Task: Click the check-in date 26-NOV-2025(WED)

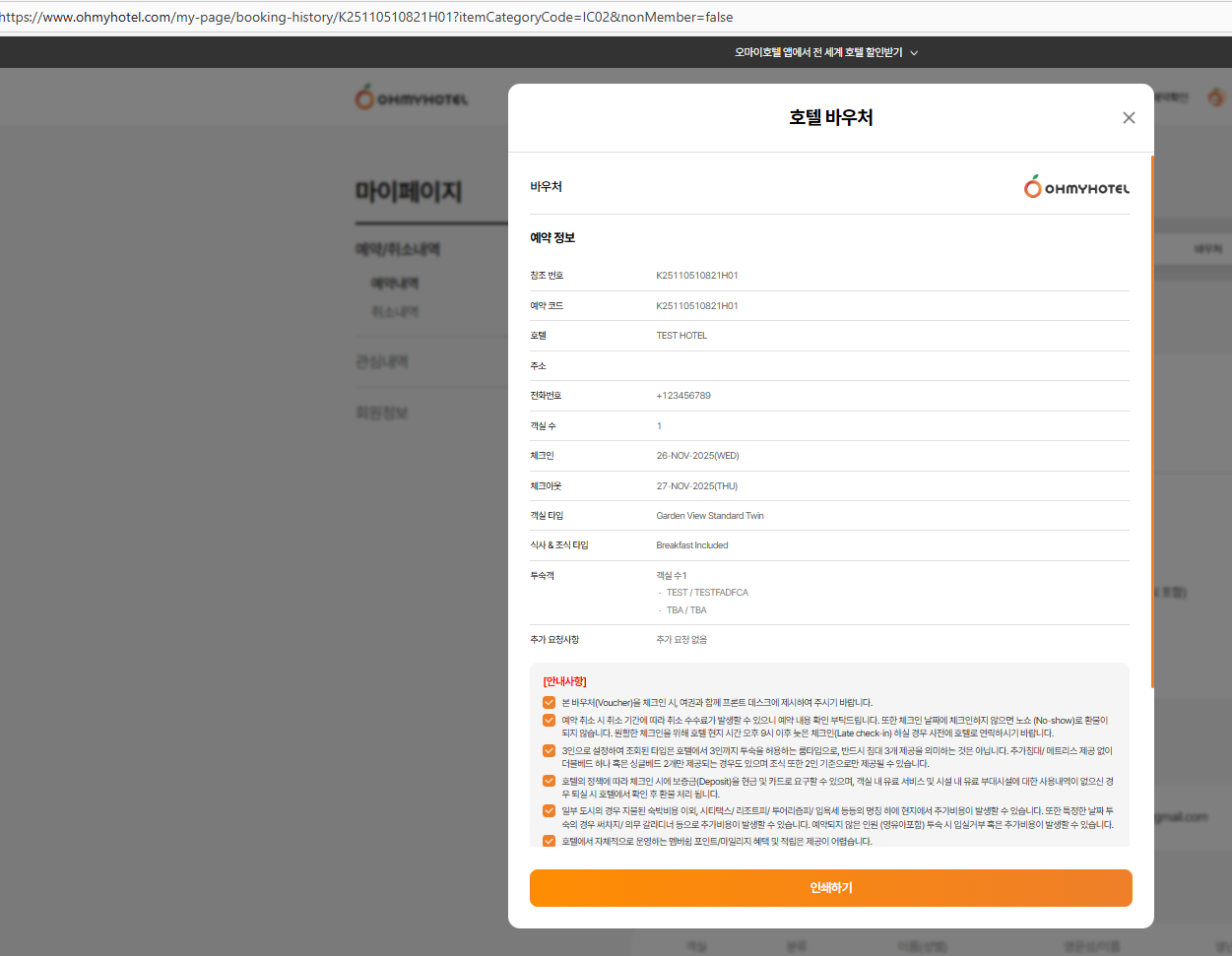Action: tap(697, 456)
